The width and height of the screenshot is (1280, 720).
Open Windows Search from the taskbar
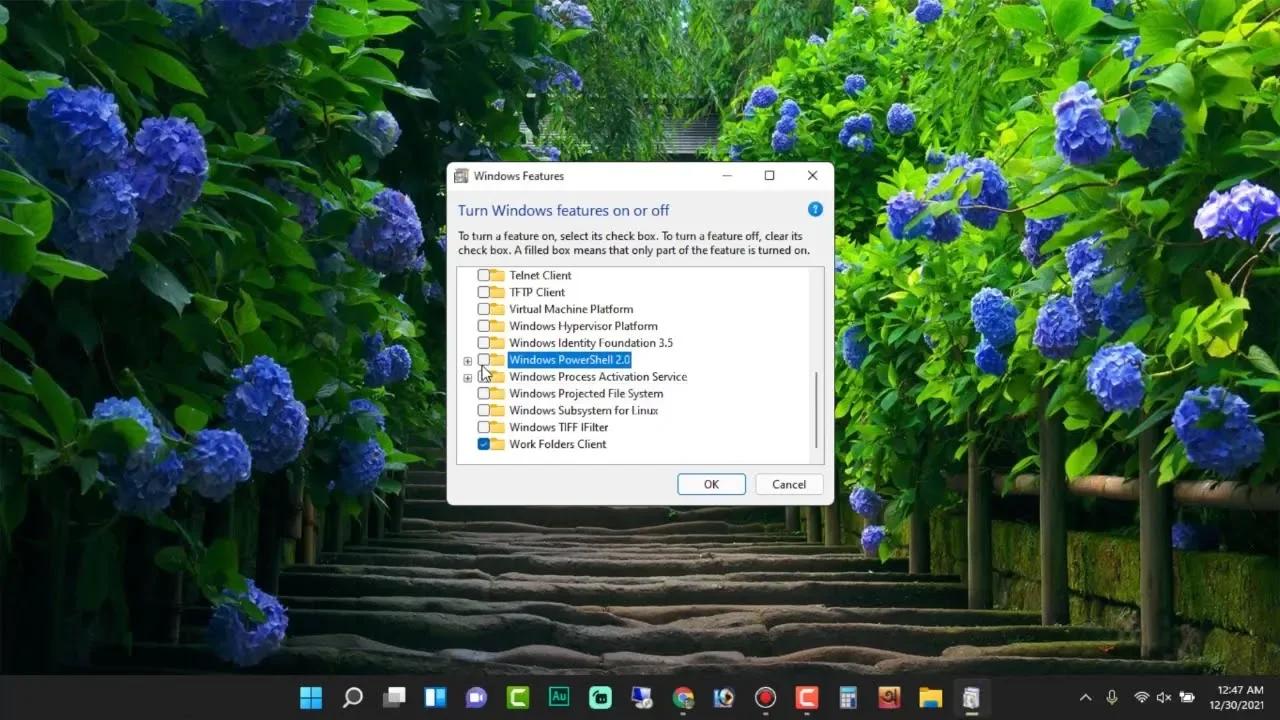[352, 697]
